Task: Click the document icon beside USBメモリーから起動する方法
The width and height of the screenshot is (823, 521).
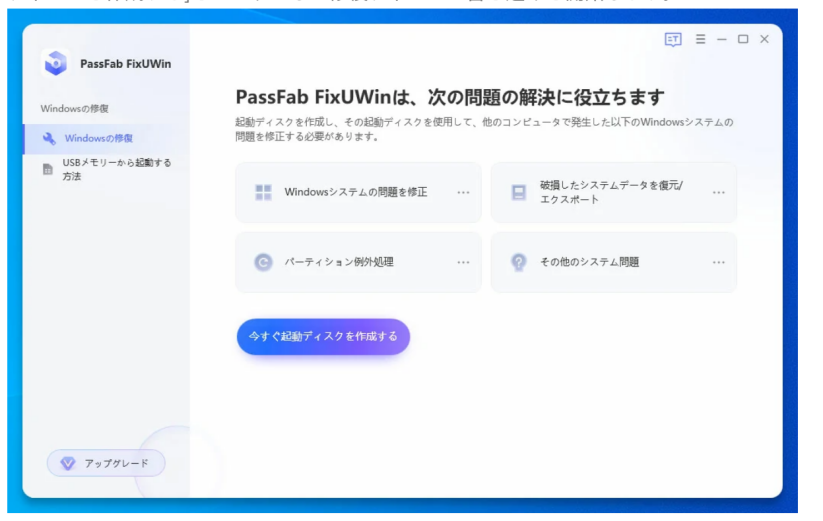Action: 48,169
